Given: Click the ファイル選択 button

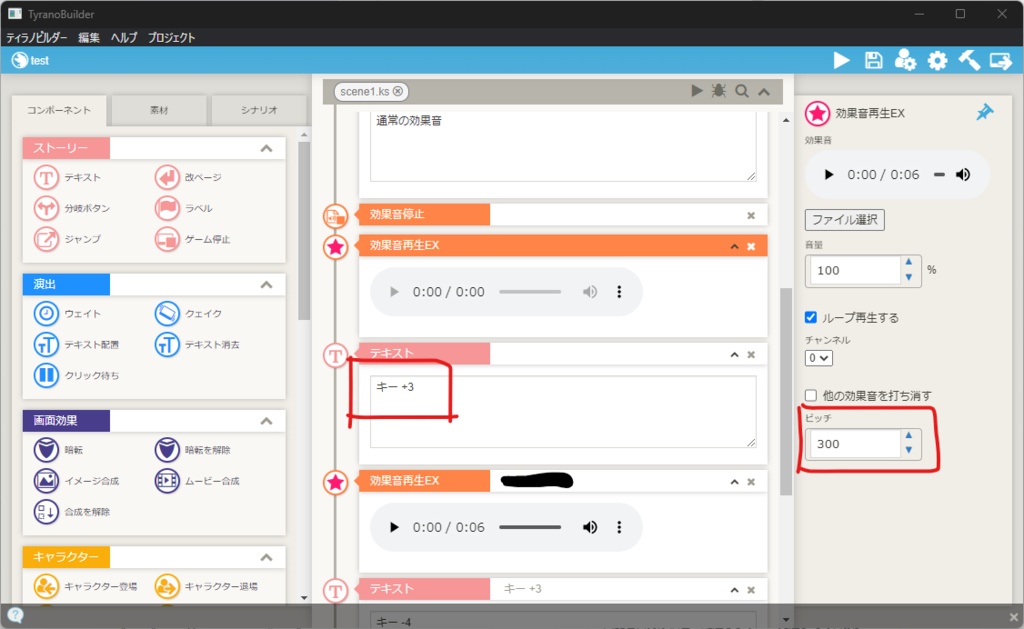Looking at the screenshot, I should click(844, 219).
